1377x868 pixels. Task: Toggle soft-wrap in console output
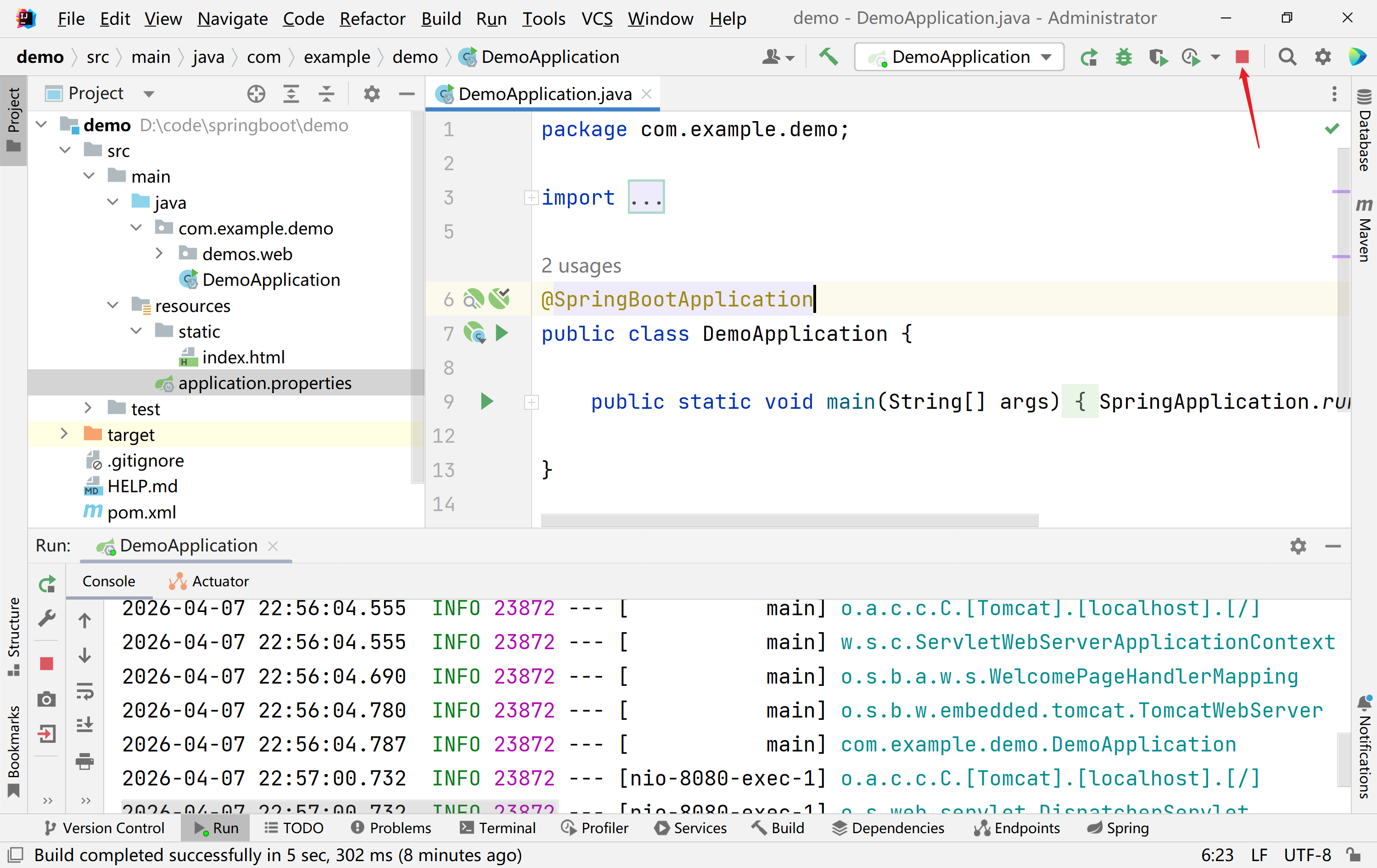[x=84, y=690]
